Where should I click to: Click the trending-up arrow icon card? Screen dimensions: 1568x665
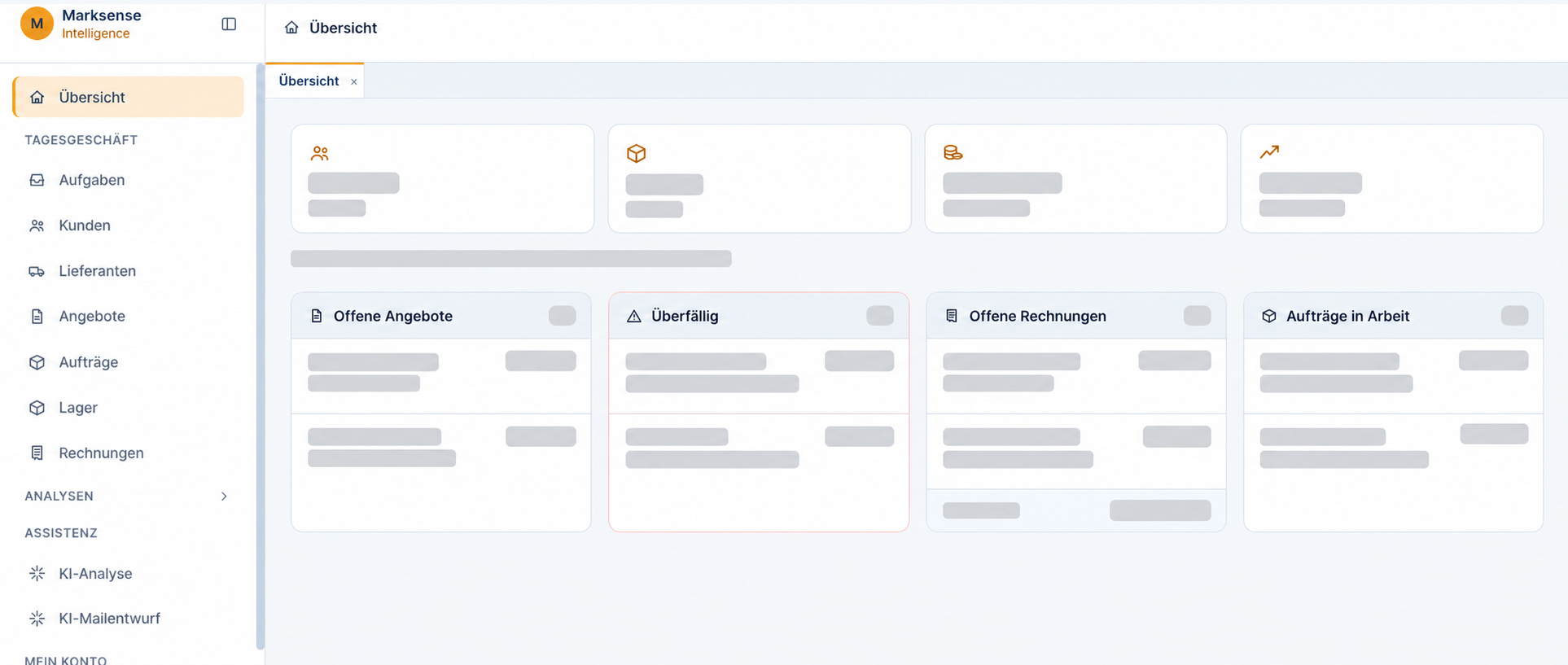pos(1269,151)
